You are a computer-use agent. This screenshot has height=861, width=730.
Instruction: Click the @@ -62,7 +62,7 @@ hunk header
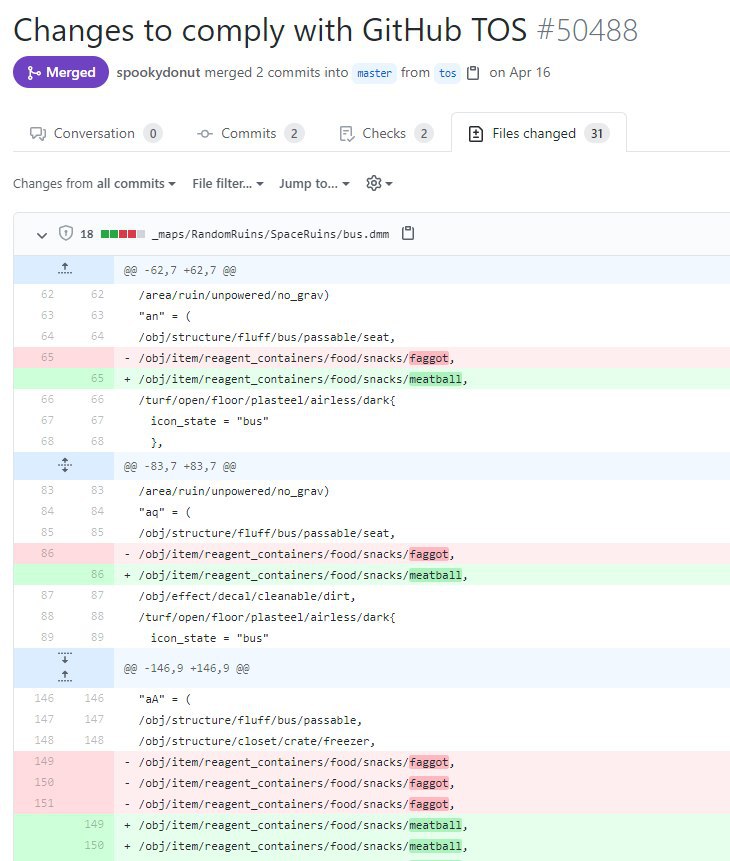(x=180, y=270)
